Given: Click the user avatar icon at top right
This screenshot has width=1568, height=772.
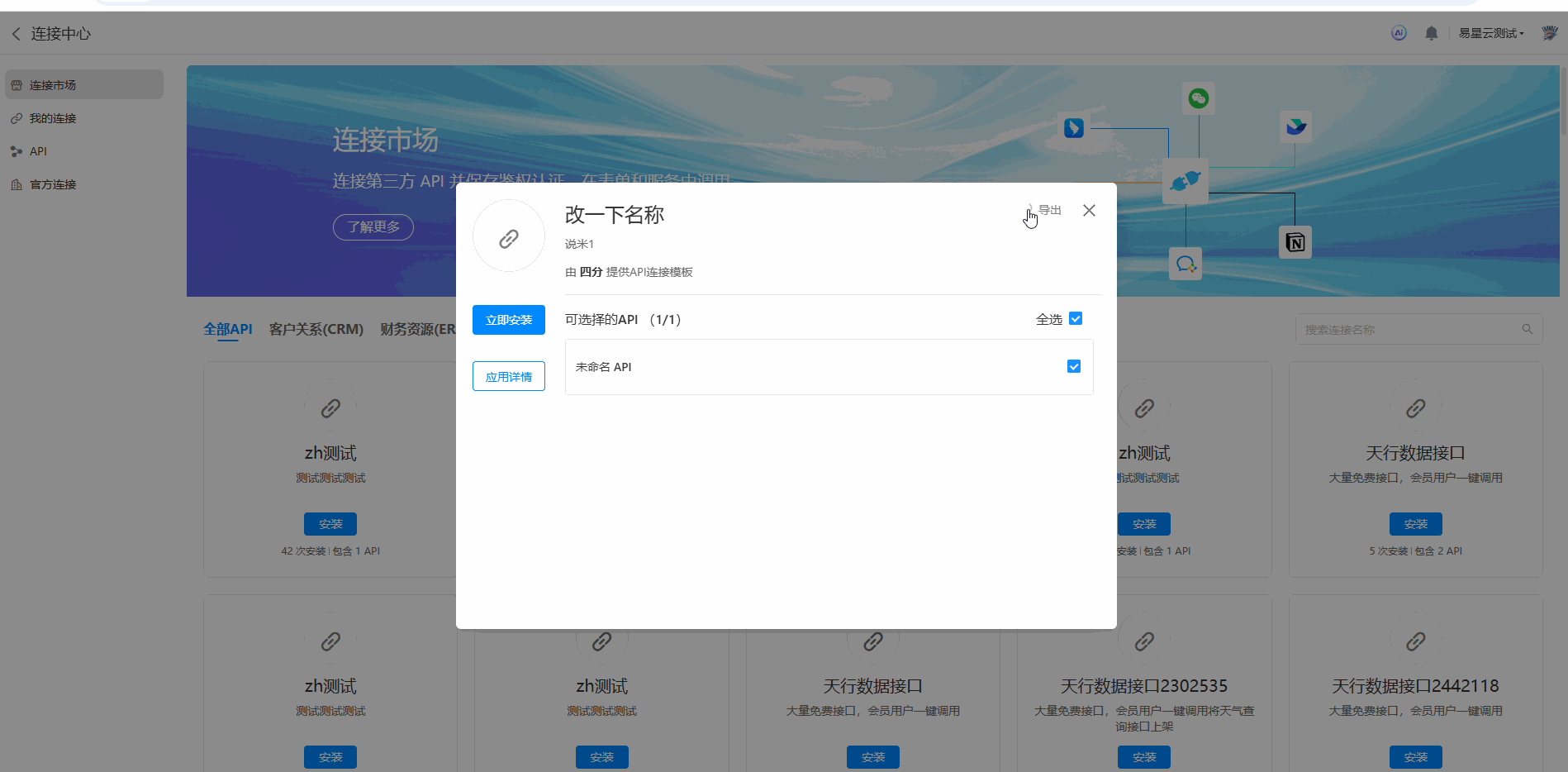Looking at the screenshot, I should coord(1549,33).
